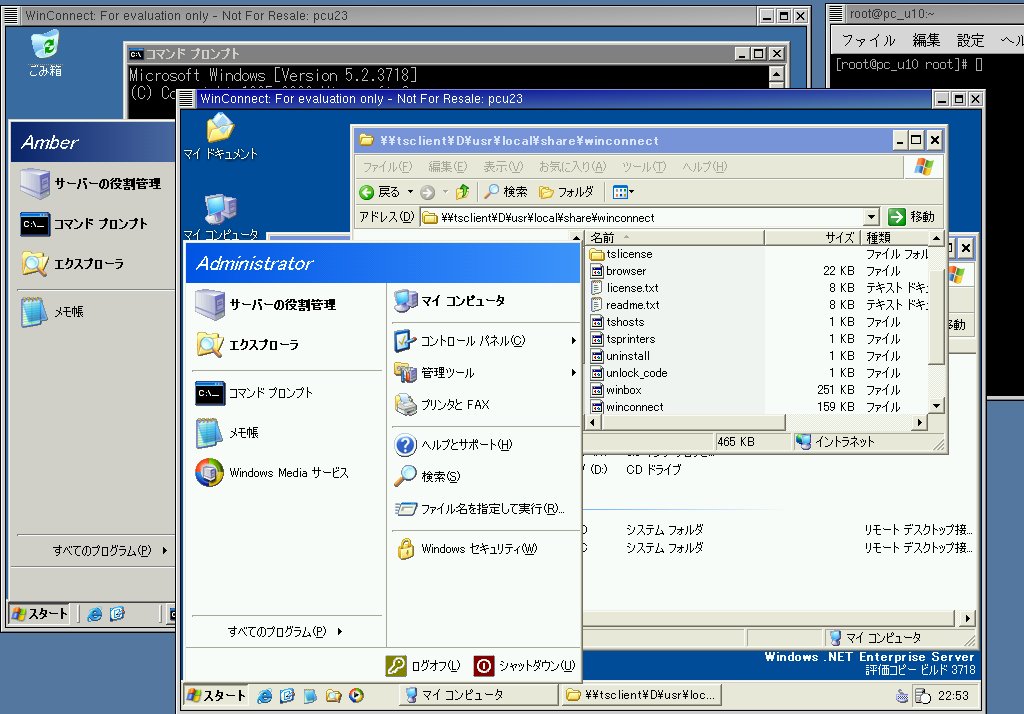
Task: Open the 編集(E) menu in Explorer
Action: pos(448,167)
